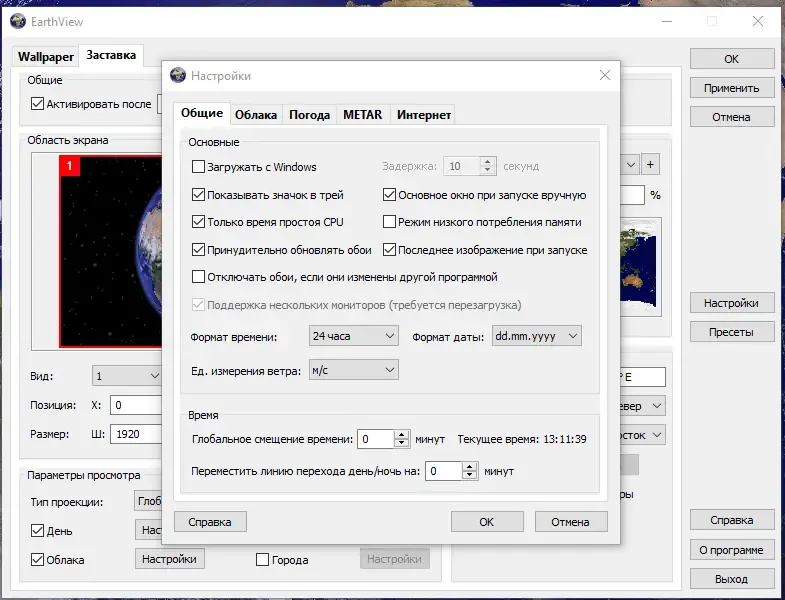The image size is (785, 600).
Task: Click Отмена in Настройки dialog
Action: click(x=571, y=522)
